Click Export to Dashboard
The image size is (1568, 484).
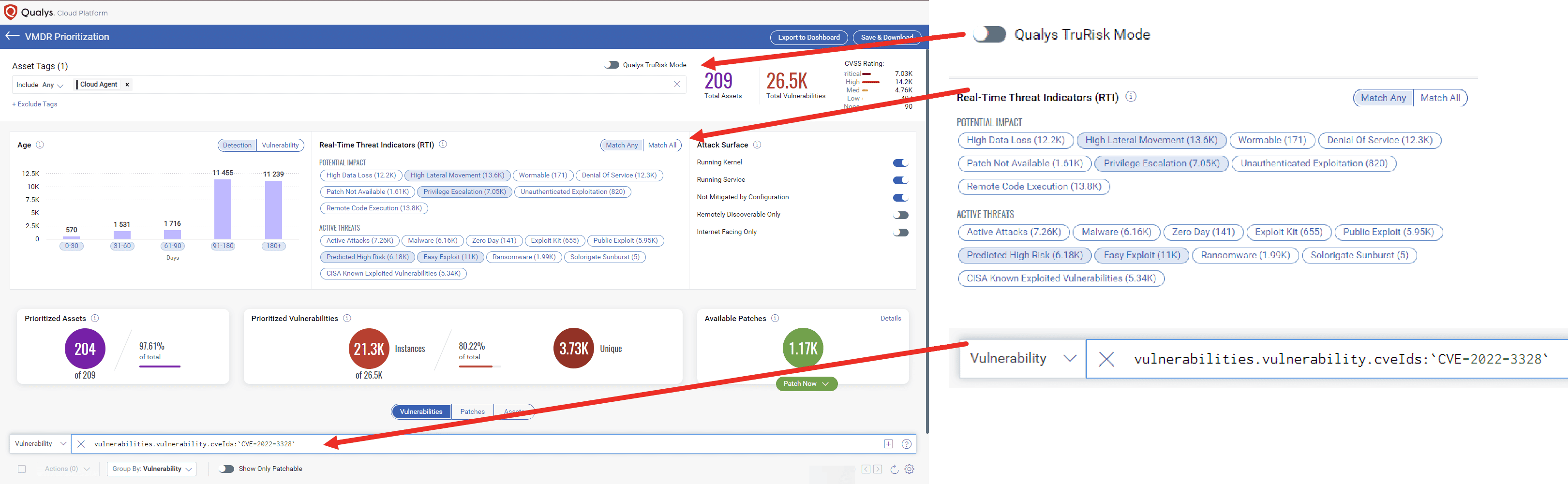pos(808,37)
